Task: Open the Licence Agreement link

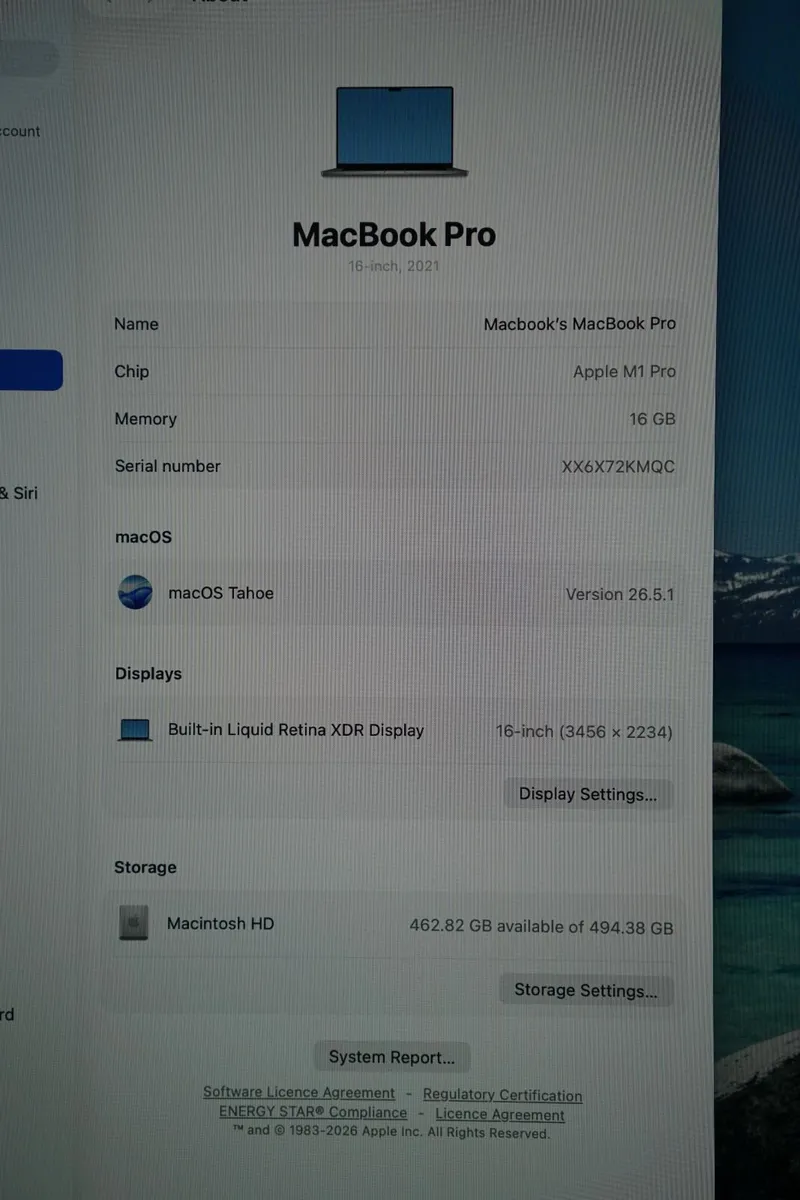Action: click(x=500, y=1114)
